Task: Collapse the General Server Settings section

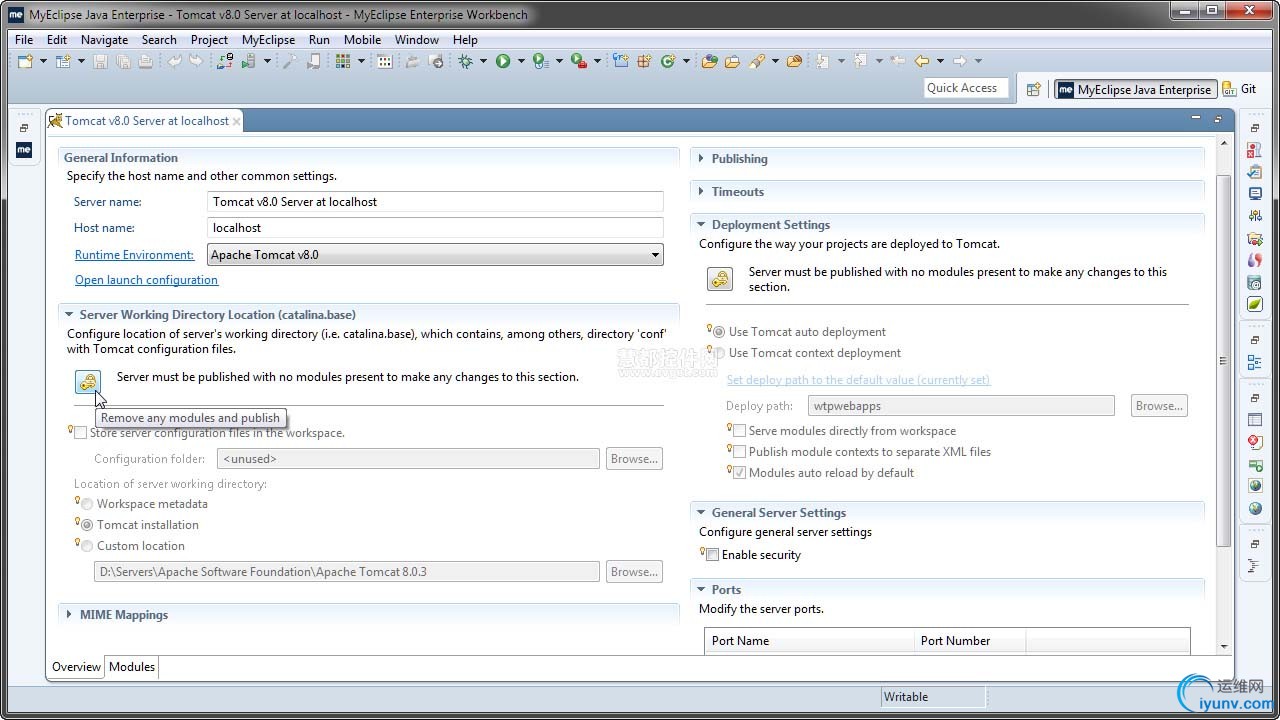Action: pyautogui.click(x=701, y=513)
